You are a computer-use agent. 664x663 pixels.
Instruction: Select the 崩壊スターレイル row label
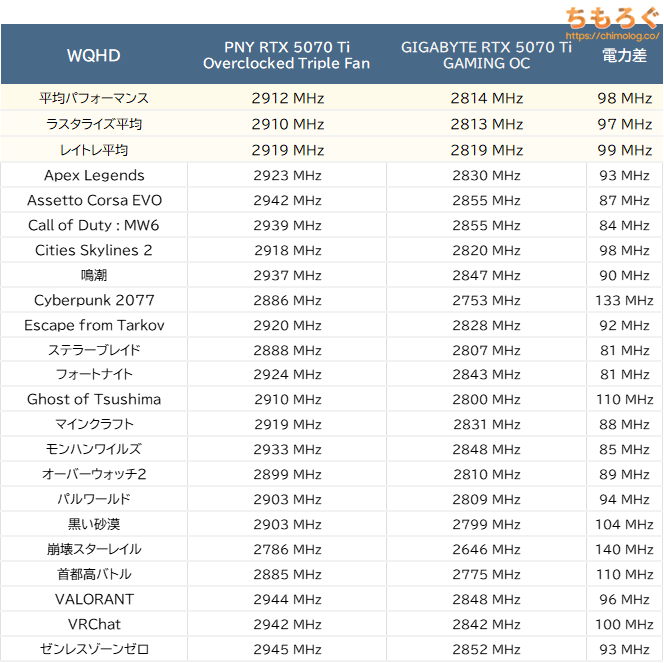(94, 549)
